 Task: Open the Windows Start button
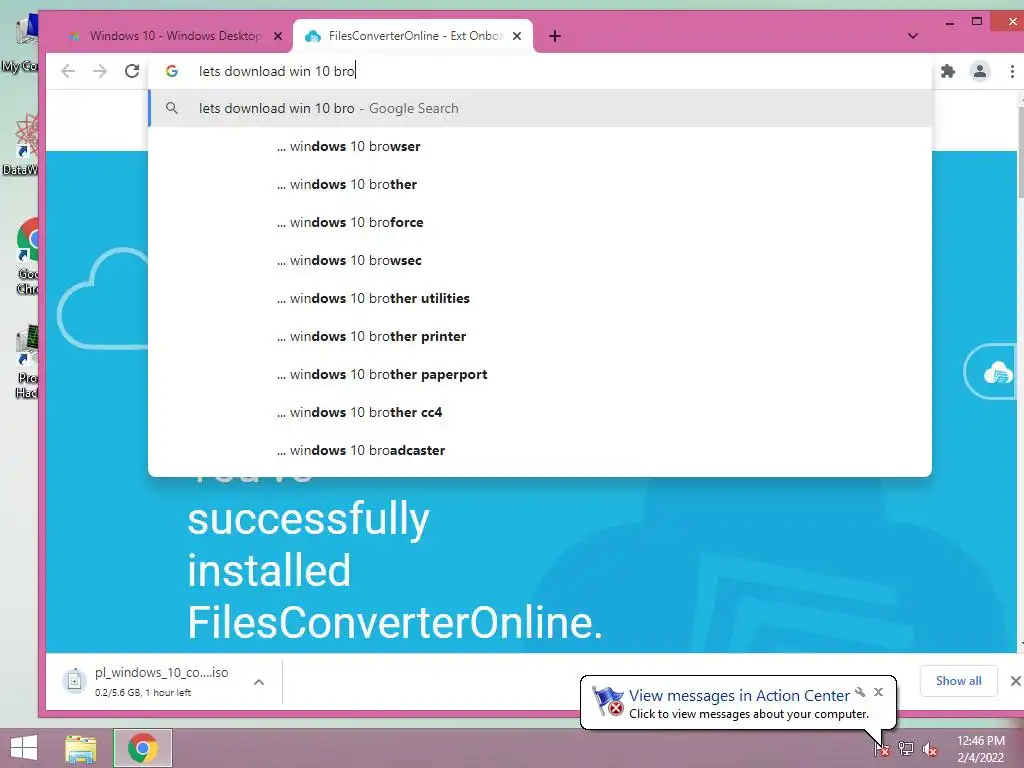pyautogui.click(x=24, y=748)
